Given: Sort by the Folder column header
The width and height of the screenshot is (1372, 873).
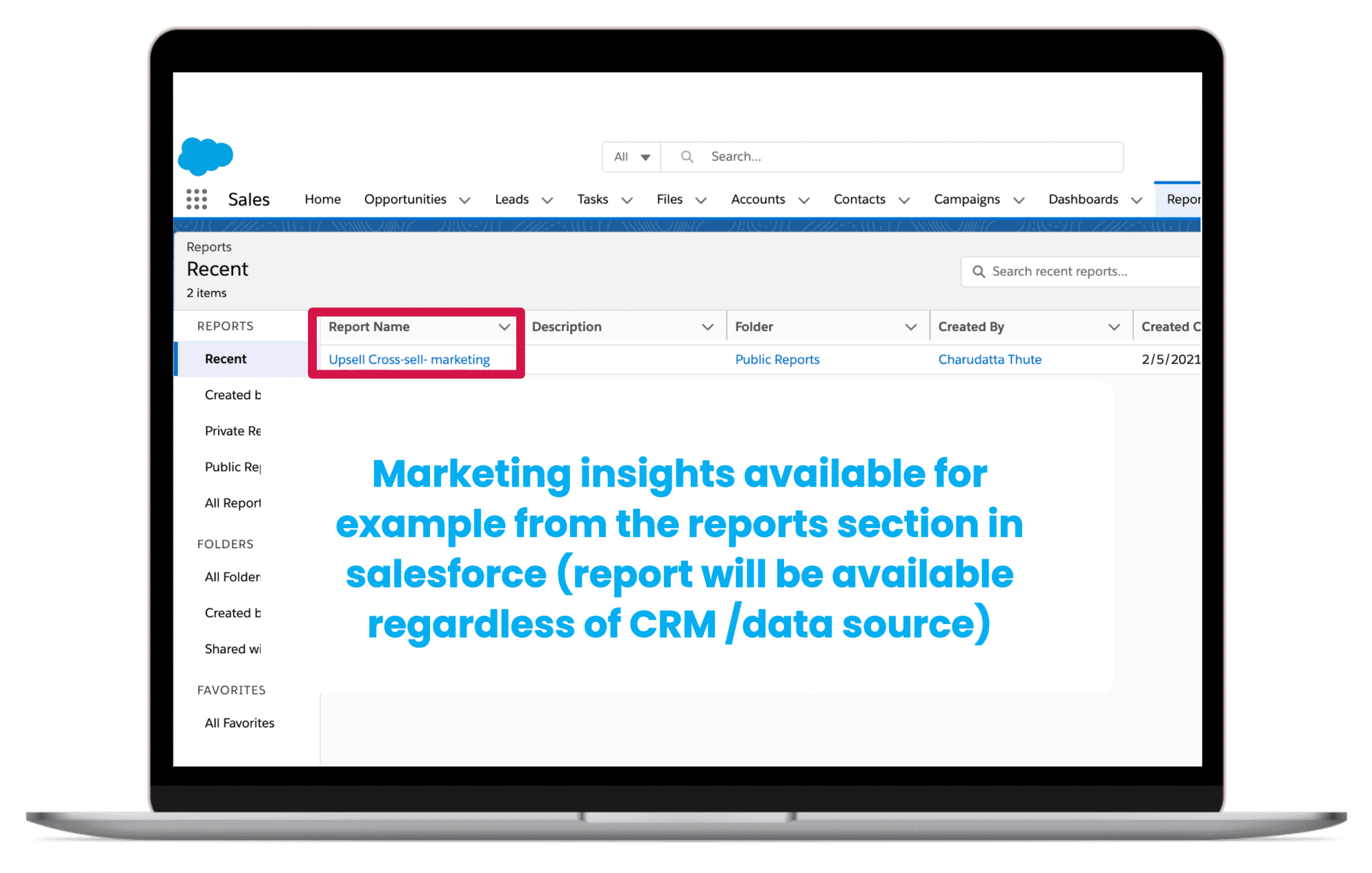Looking at the screenshot, I should pyautogui.click(x=754, y=327).
